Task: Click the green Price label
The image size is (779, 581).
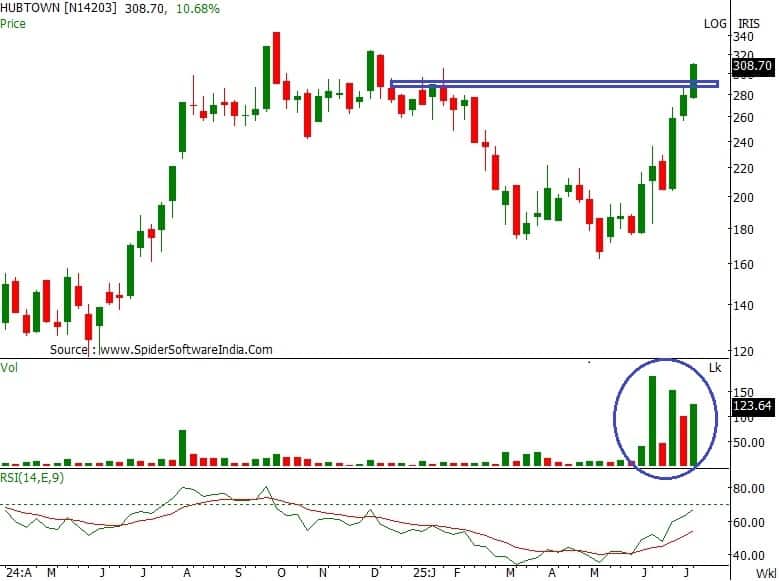Action: (14, 22)
